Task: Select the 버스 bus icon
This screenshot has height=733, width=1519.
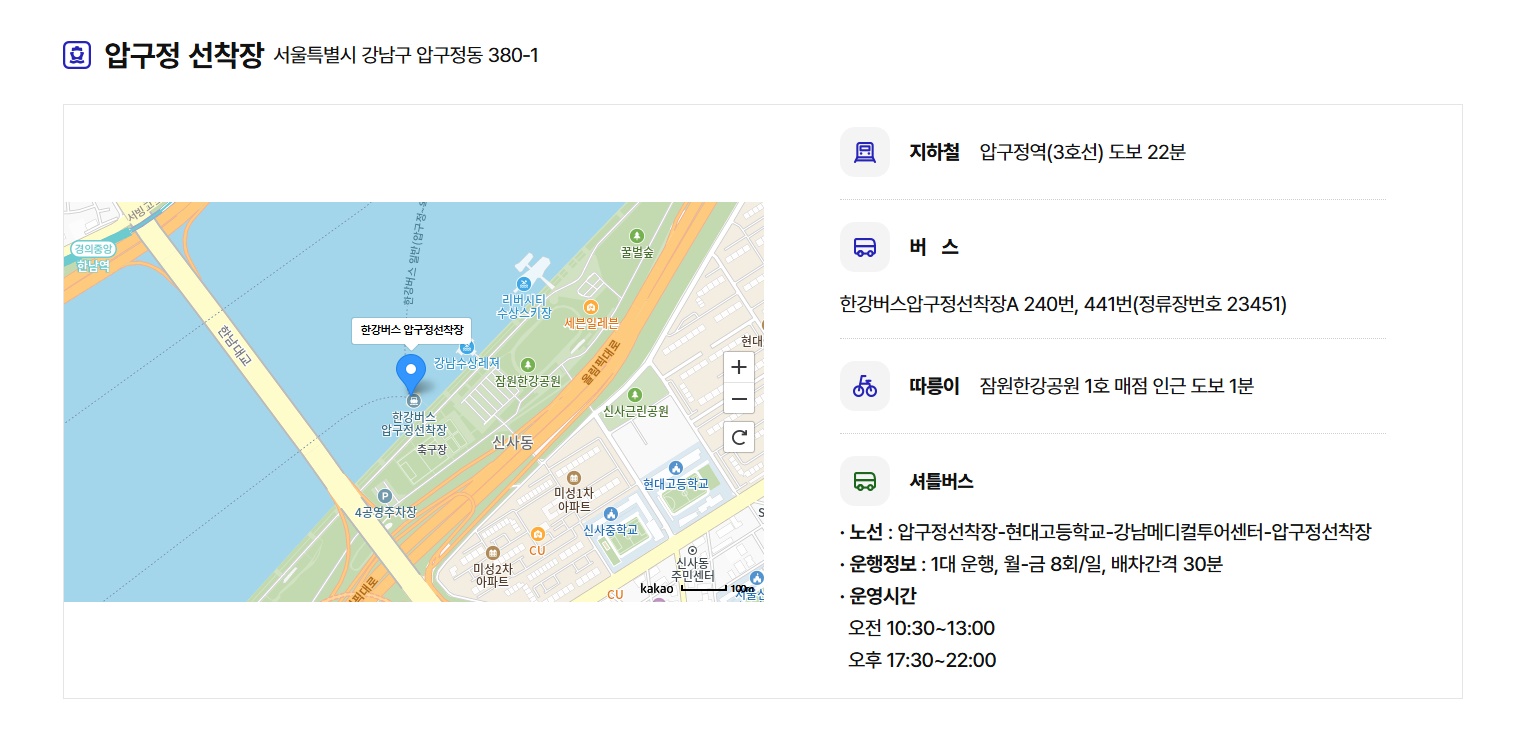Action: point(864,246)
